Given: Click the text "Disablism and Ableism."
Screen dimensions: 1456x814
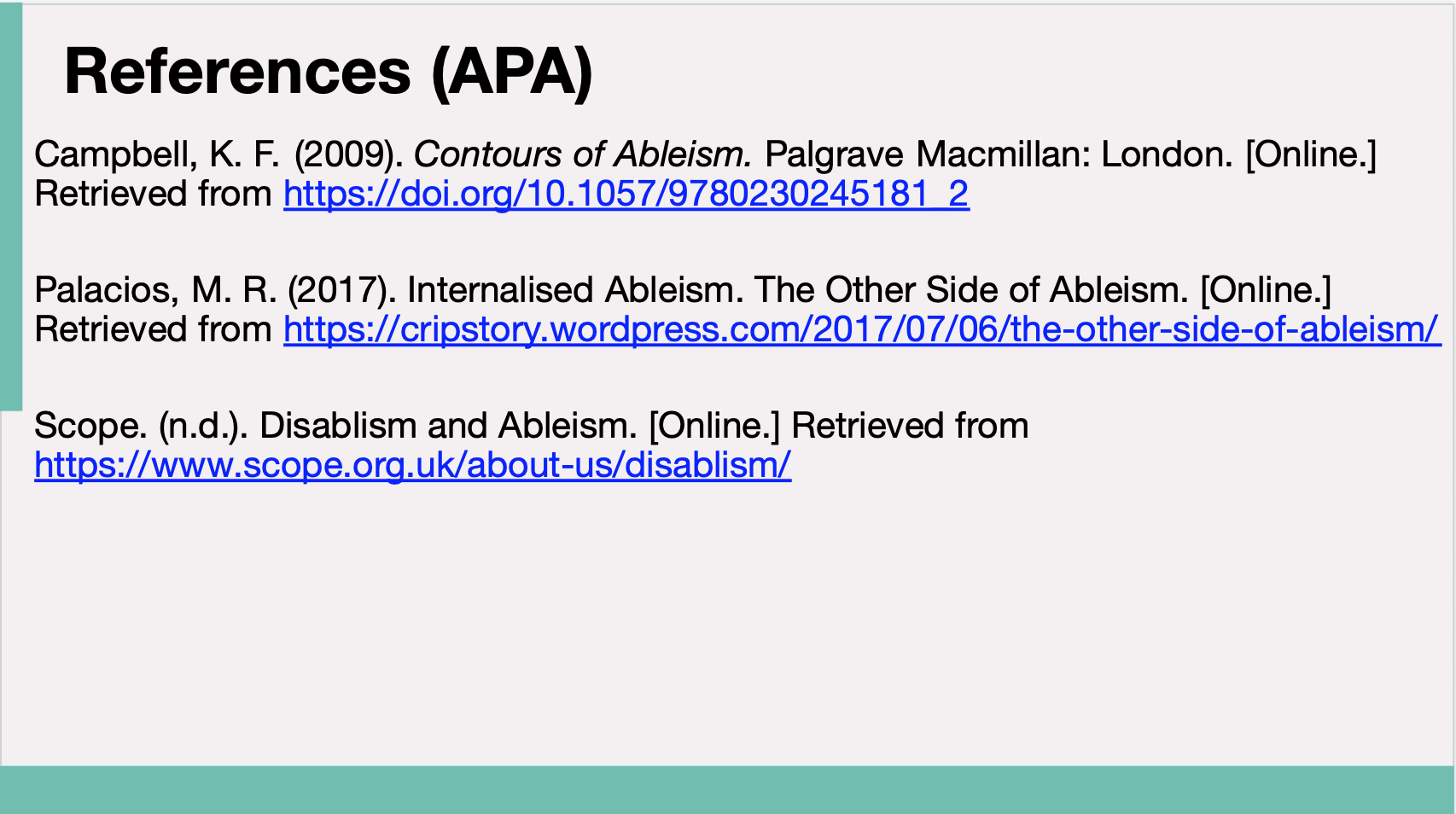Looking at the screenshot, I should pos(448,426).
